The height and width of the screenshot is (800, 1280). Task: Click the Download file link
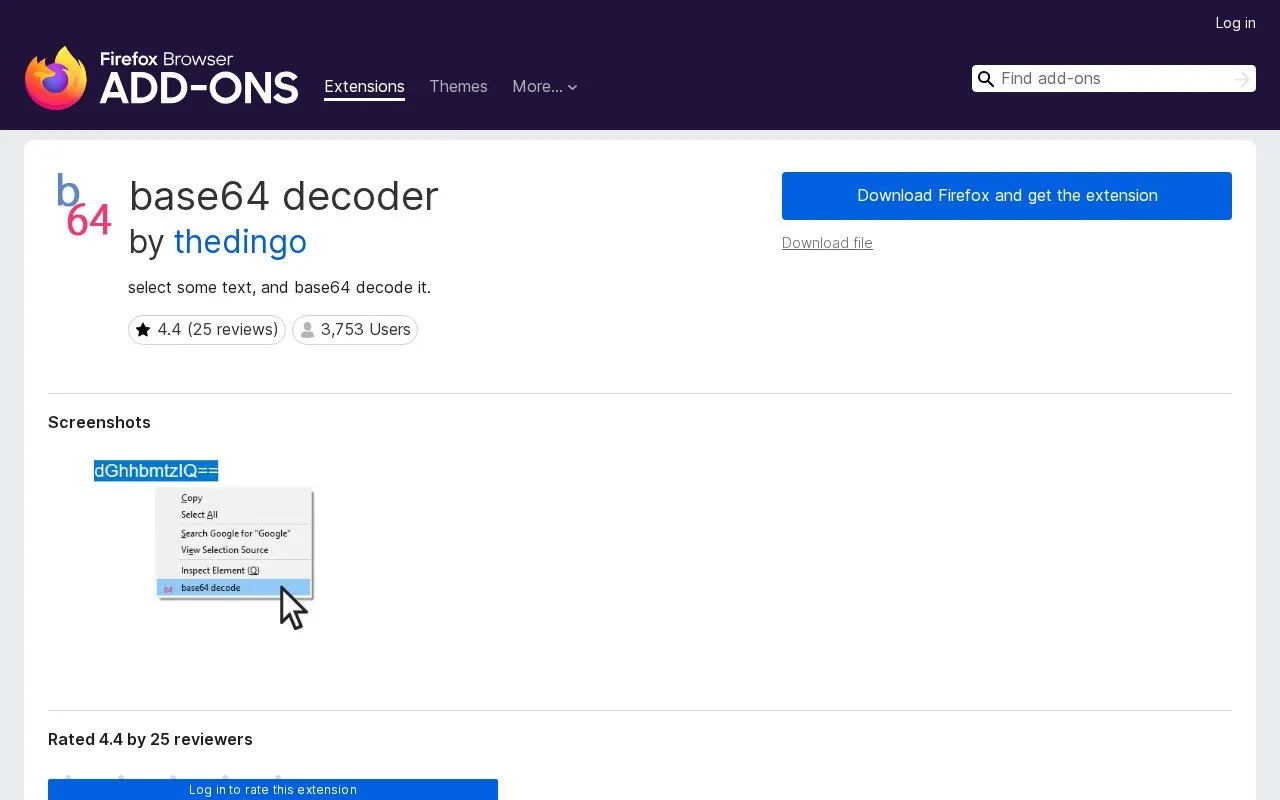(827, 243)
